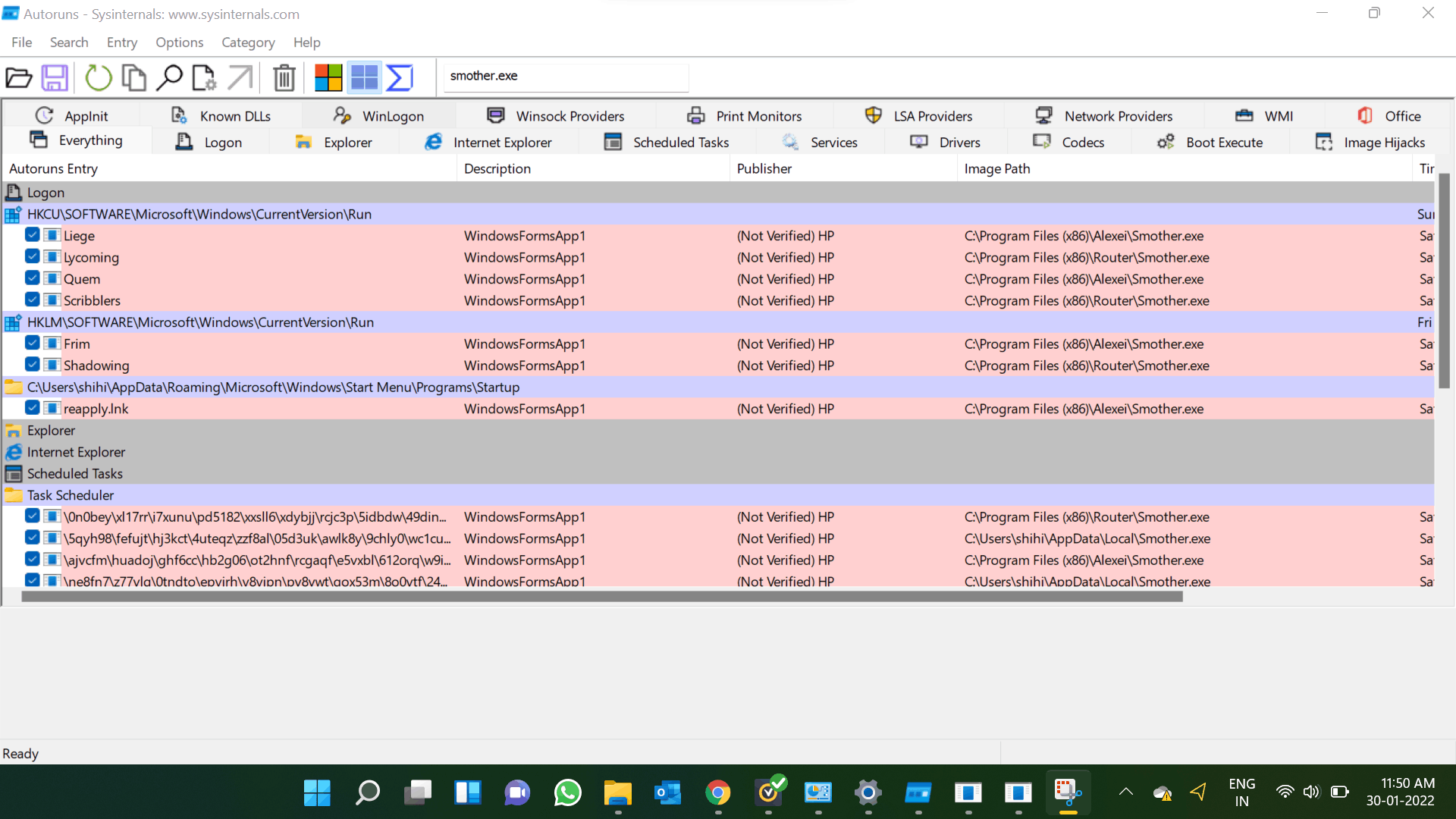The width and height of the screenshot is (1456, 819).
Task: Sort by the Publisher column header
Action: (x=764, y=168)
